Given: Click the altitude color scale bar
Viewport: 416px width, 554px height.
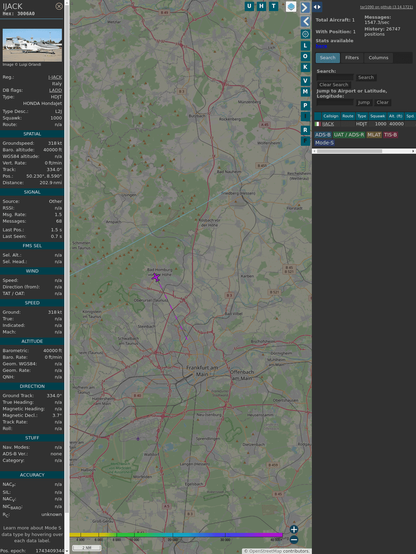Looking at the screenshot, I should tap(176, 535).
